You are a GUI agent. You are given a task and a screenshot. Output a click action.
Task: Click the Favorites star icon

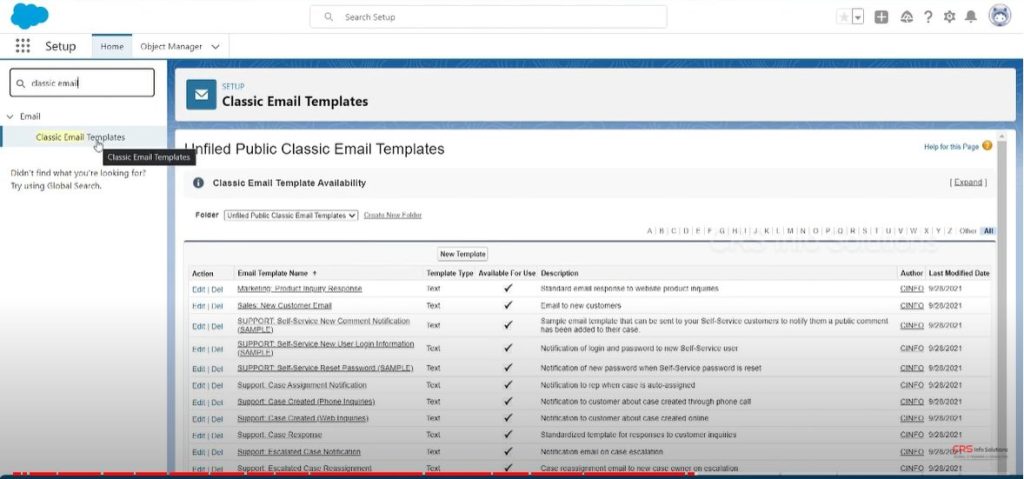(x=845, y=17)
